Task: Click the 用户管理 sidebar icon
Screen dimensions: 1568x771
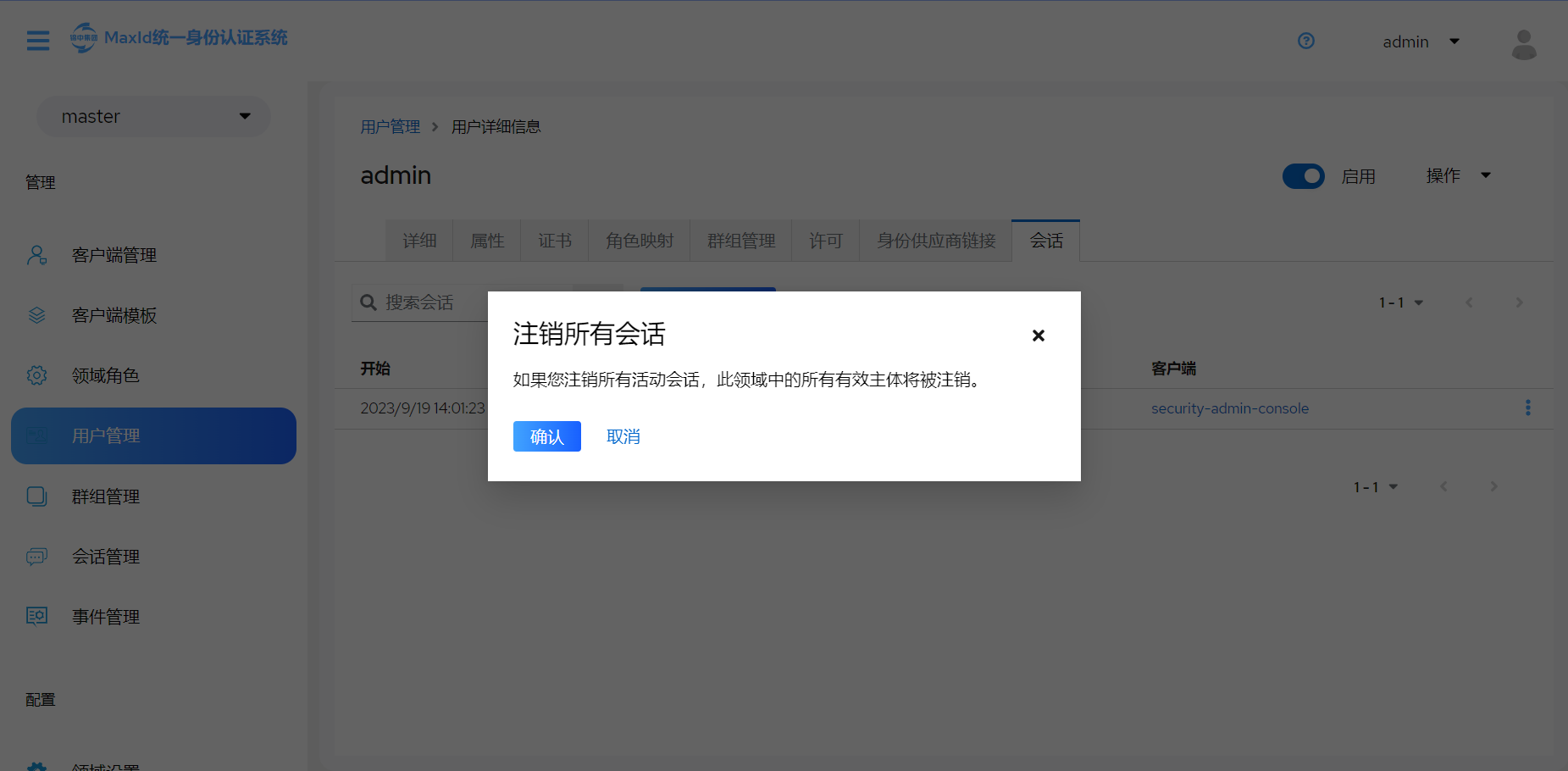Action: [36, 435]
